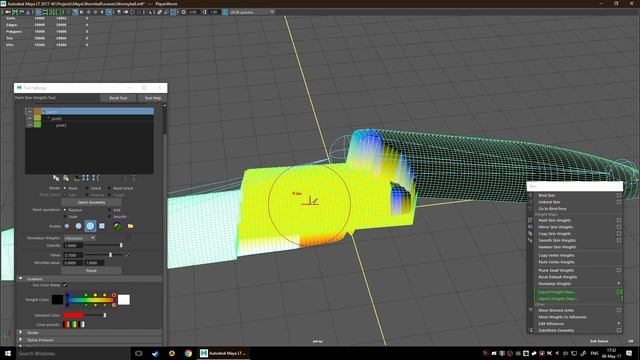The width and height of the screenshot is (640, 360).
Task: Select the solid round brush profile icon
Action: click(90, 226)
